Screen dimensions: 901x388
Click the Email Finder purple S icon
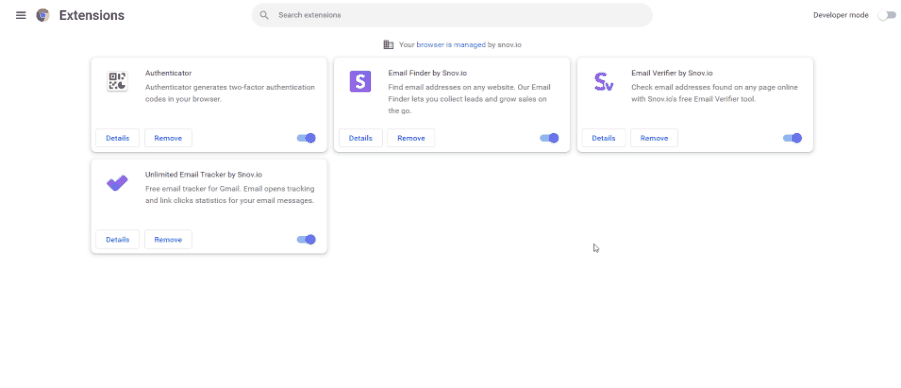click(x=360, y=81)
